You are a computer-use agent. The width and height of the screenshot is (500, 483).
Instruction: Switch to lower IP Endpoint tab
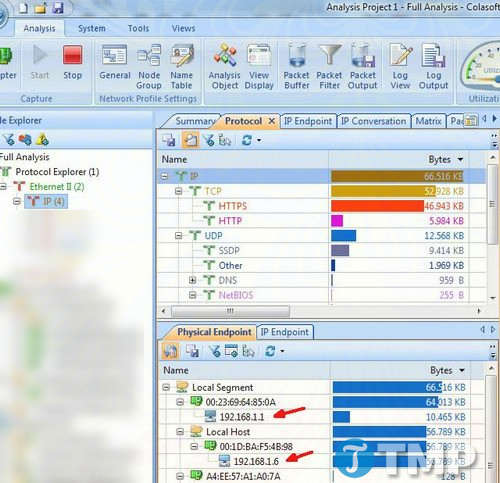click(284, 332)
